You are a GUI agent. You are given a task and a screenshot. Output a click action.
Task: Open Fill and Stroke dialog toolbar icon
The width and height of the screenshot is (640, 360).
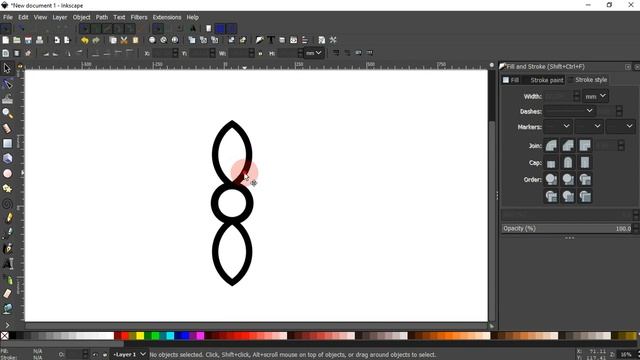coord(260,40)
